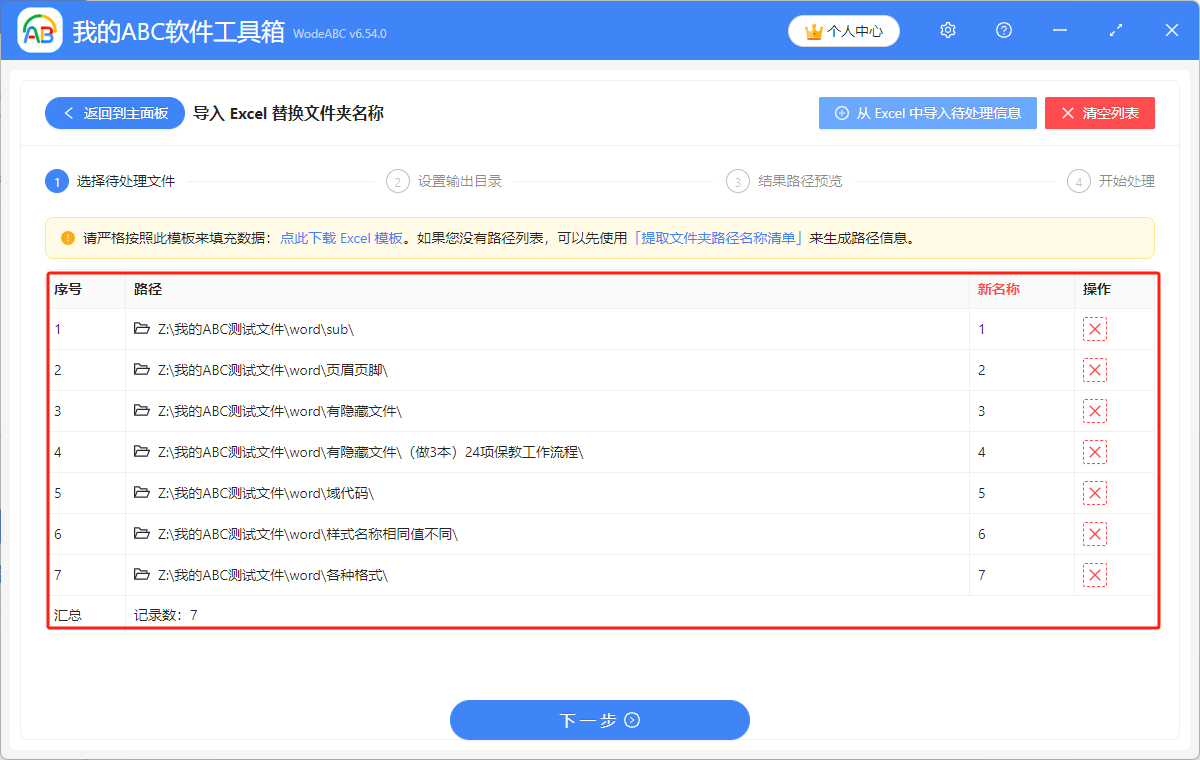This screenshot has height=760, width=1200.
Task: Delete row 1 using its red X icon
Action: (x=1095, y=328)
